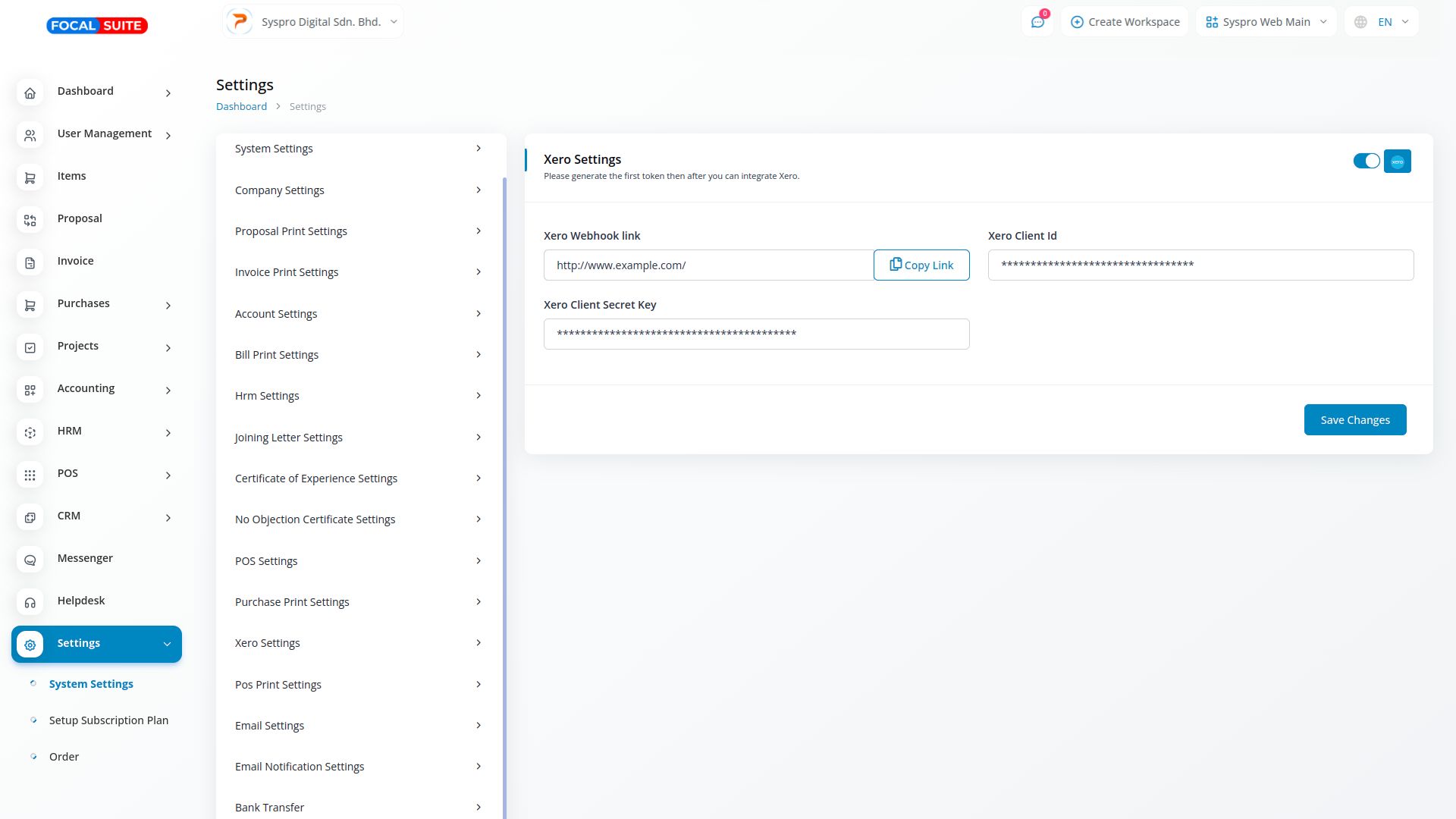Click the Proposal sidebar icon
1456x819 pixels.
coord(30,220)
